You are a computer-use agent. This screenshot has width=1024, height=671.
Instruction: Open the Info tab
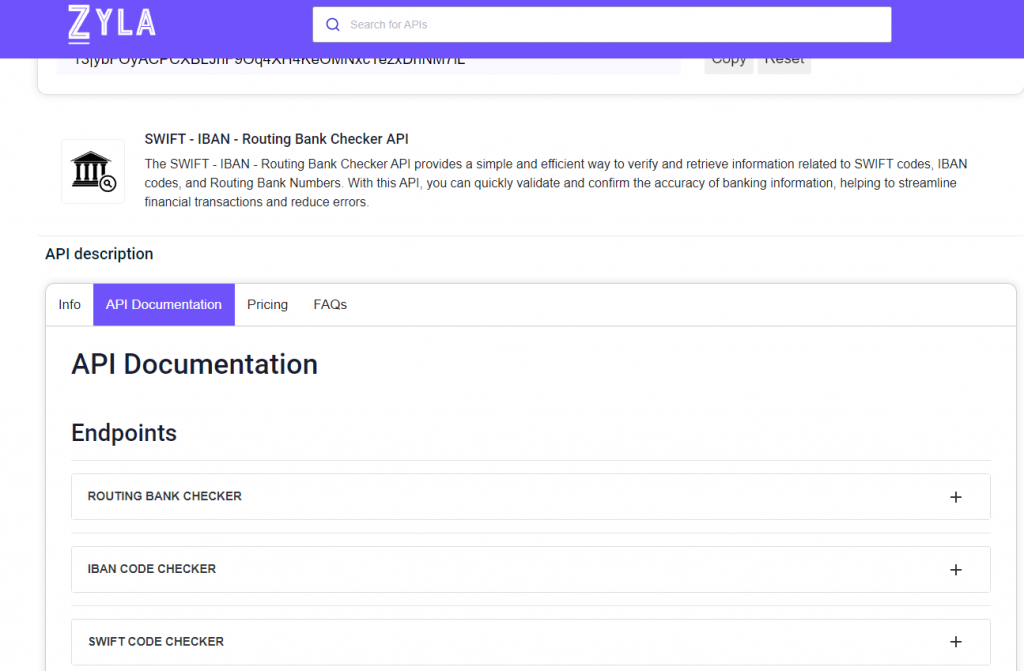click(x=69, y=304)
